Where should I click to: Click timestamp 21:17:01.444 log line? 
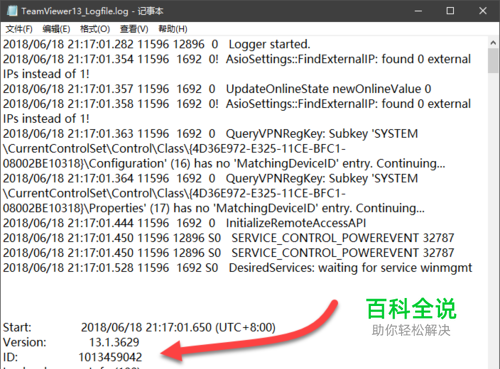pos(100,223)
